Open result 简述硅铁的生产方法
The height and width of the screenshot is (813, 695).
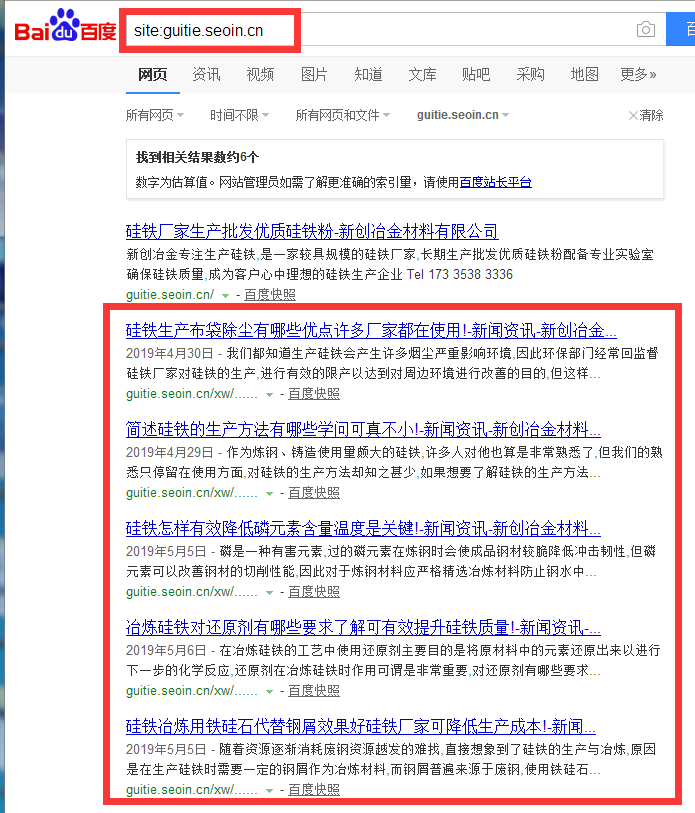click(363, 429)
